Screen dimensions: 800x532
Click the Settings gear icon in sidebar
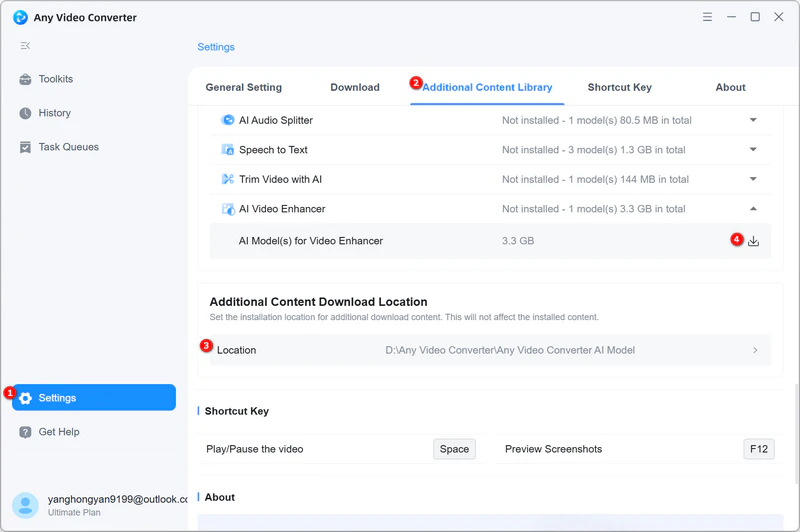click(26, 398)
